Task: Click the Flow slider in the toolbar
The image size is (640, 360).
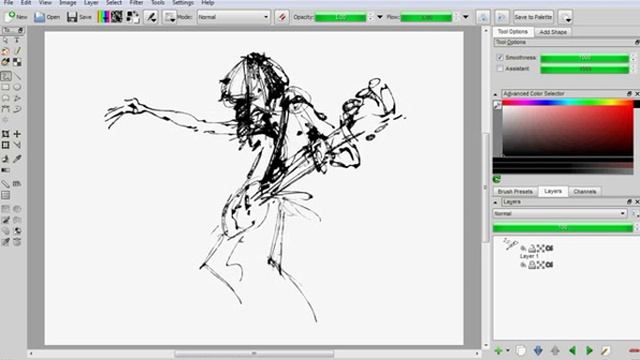Action: click(x=426, y=17)
